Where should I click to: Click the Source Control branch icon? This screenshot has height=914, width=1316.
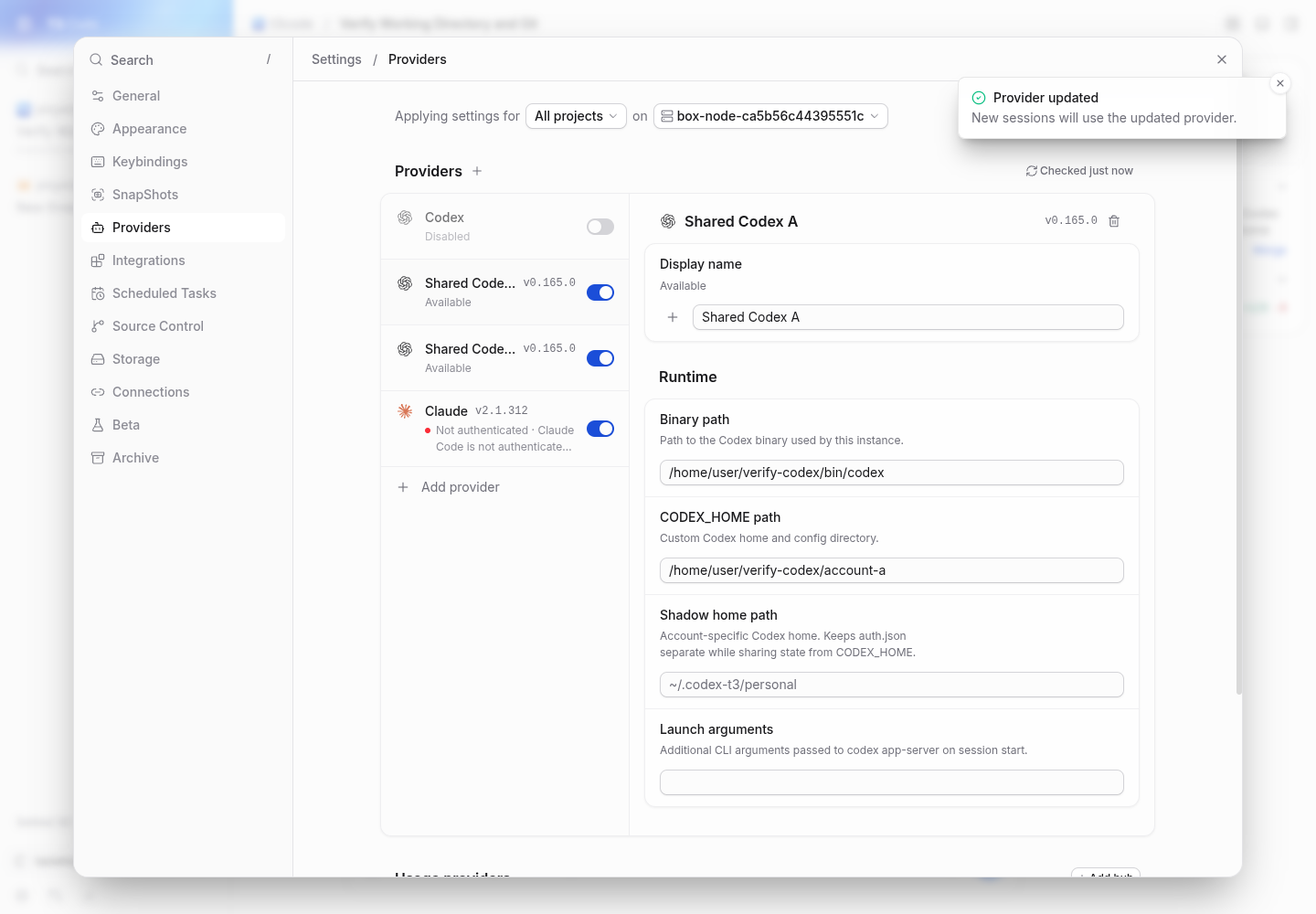(x=98, y=326)
